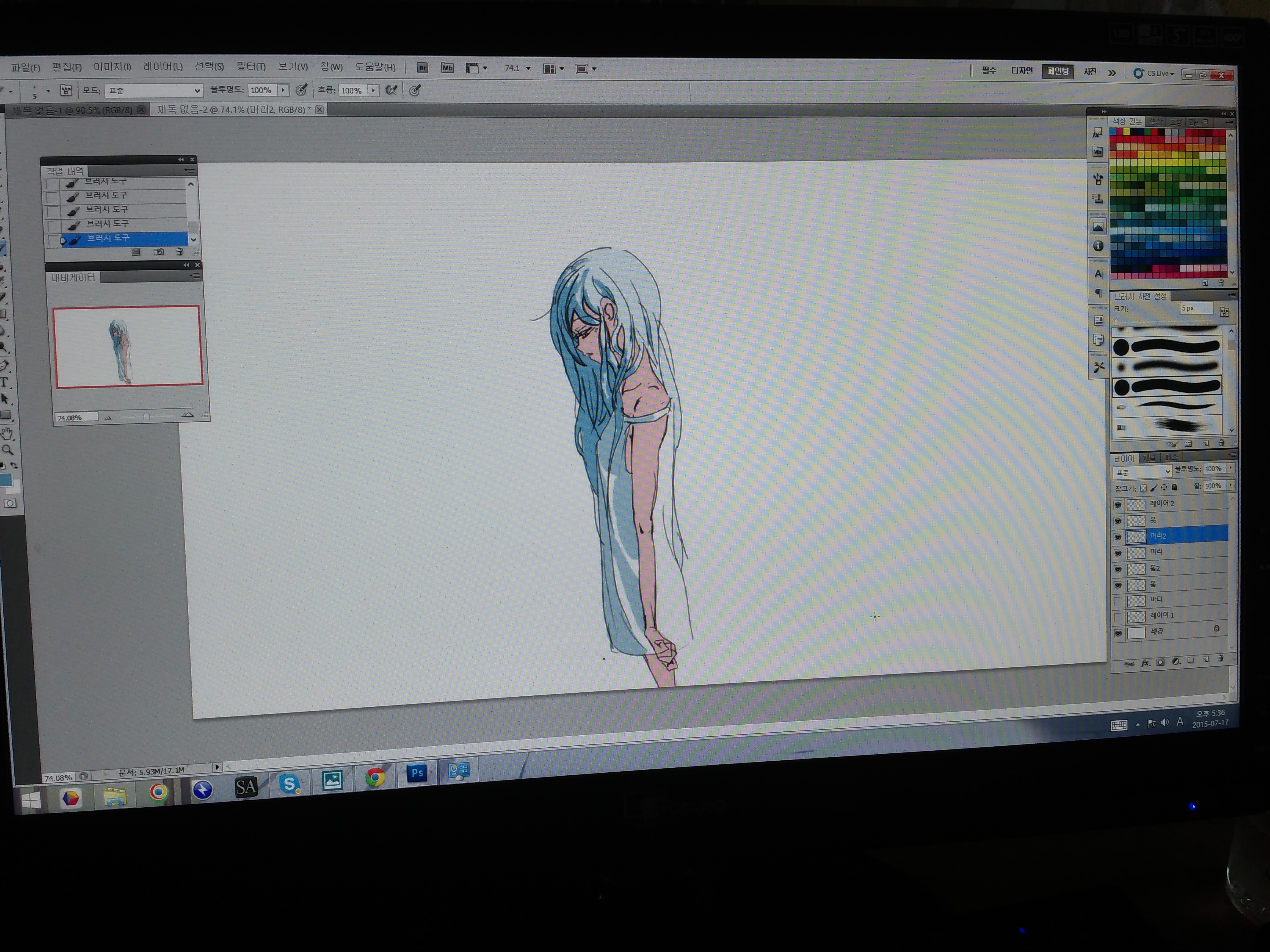The height and width of the screenshot is (952, 1270).
Task: Select the Hand tool in the toolbox
Action: tap(7, 433)
